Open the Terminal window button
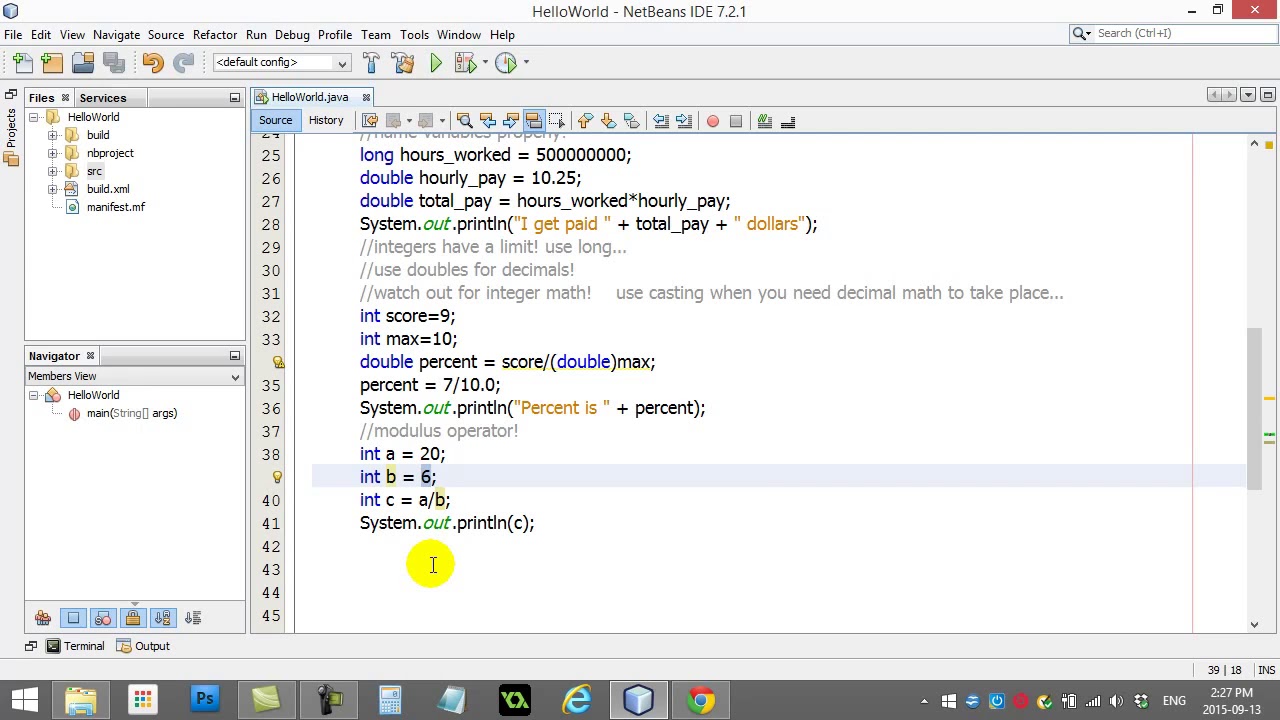 tap(76, 646)
